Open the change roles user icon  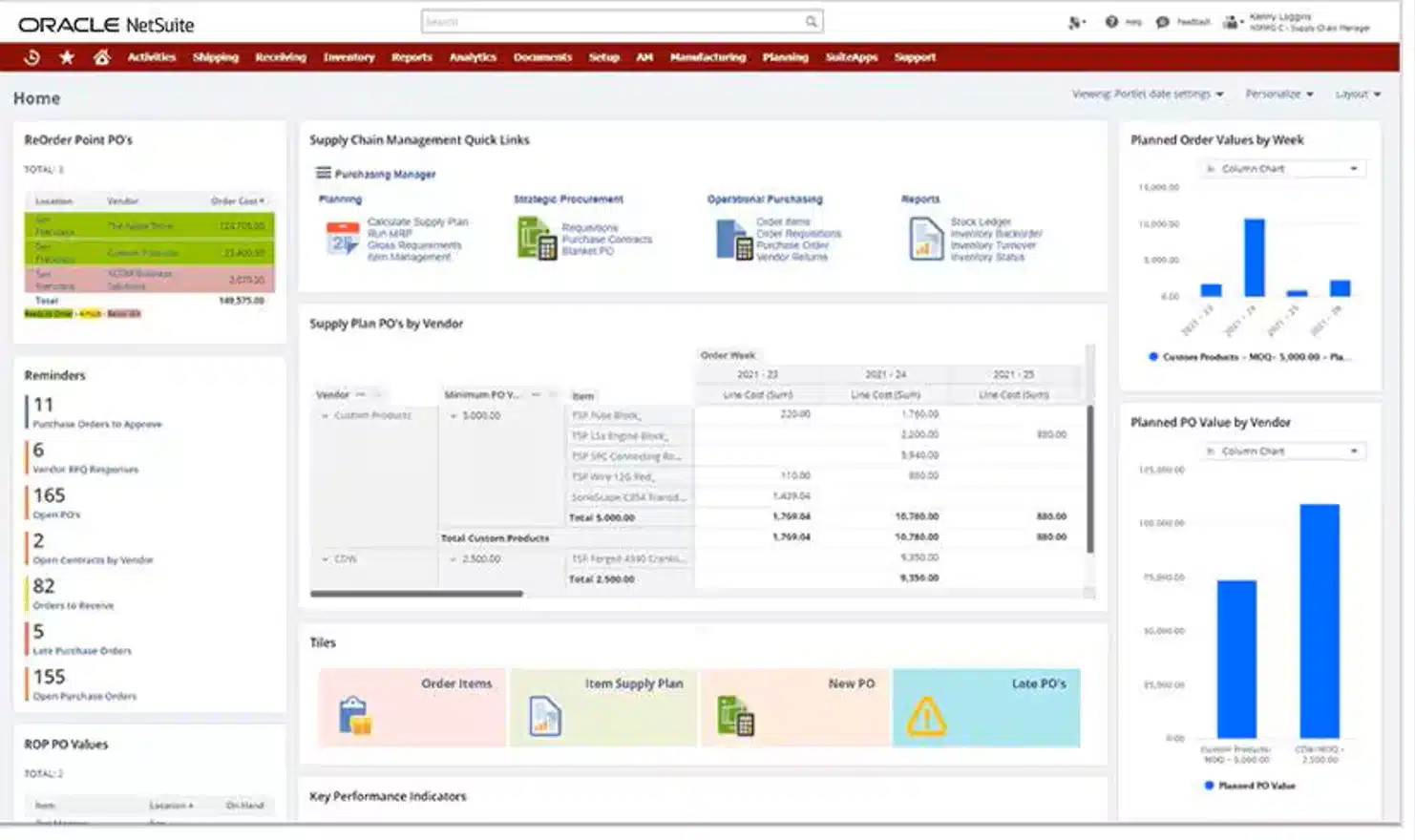coord(1233,22)
